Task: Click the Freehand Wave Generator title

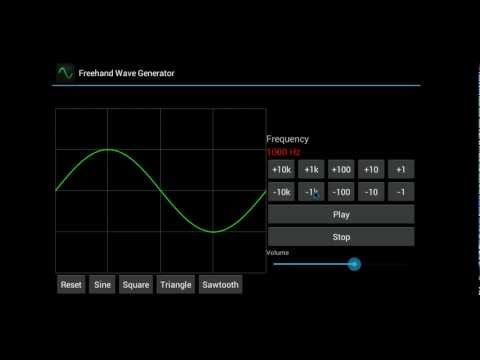Action: click(126, 73)
